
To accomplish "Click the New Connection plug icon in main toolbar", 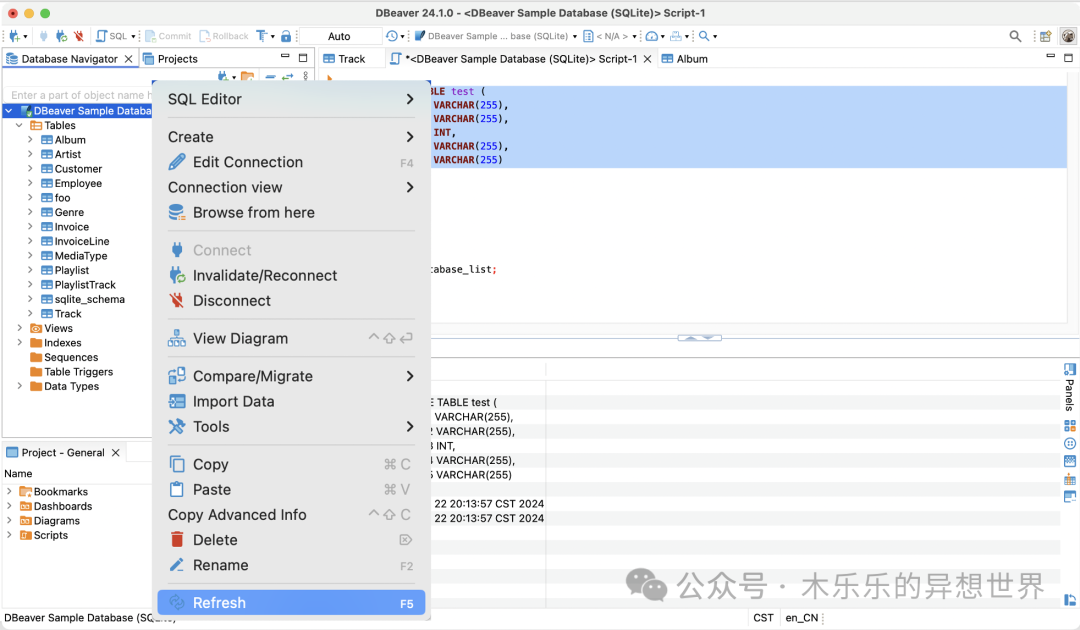I will [14, 36].
